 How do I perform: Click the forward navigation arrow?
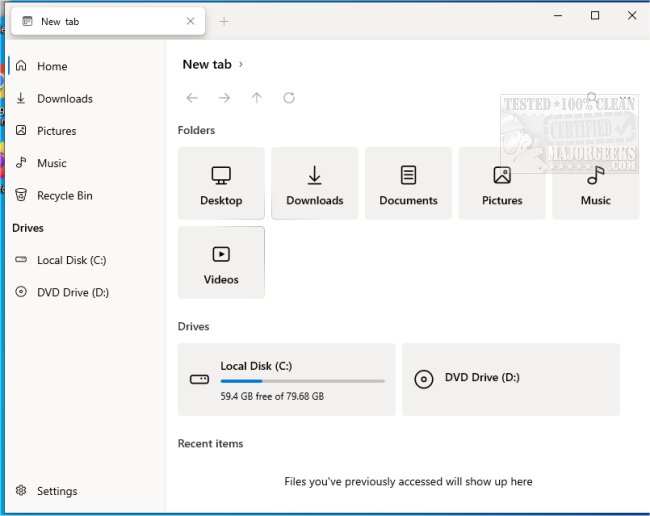224,98
